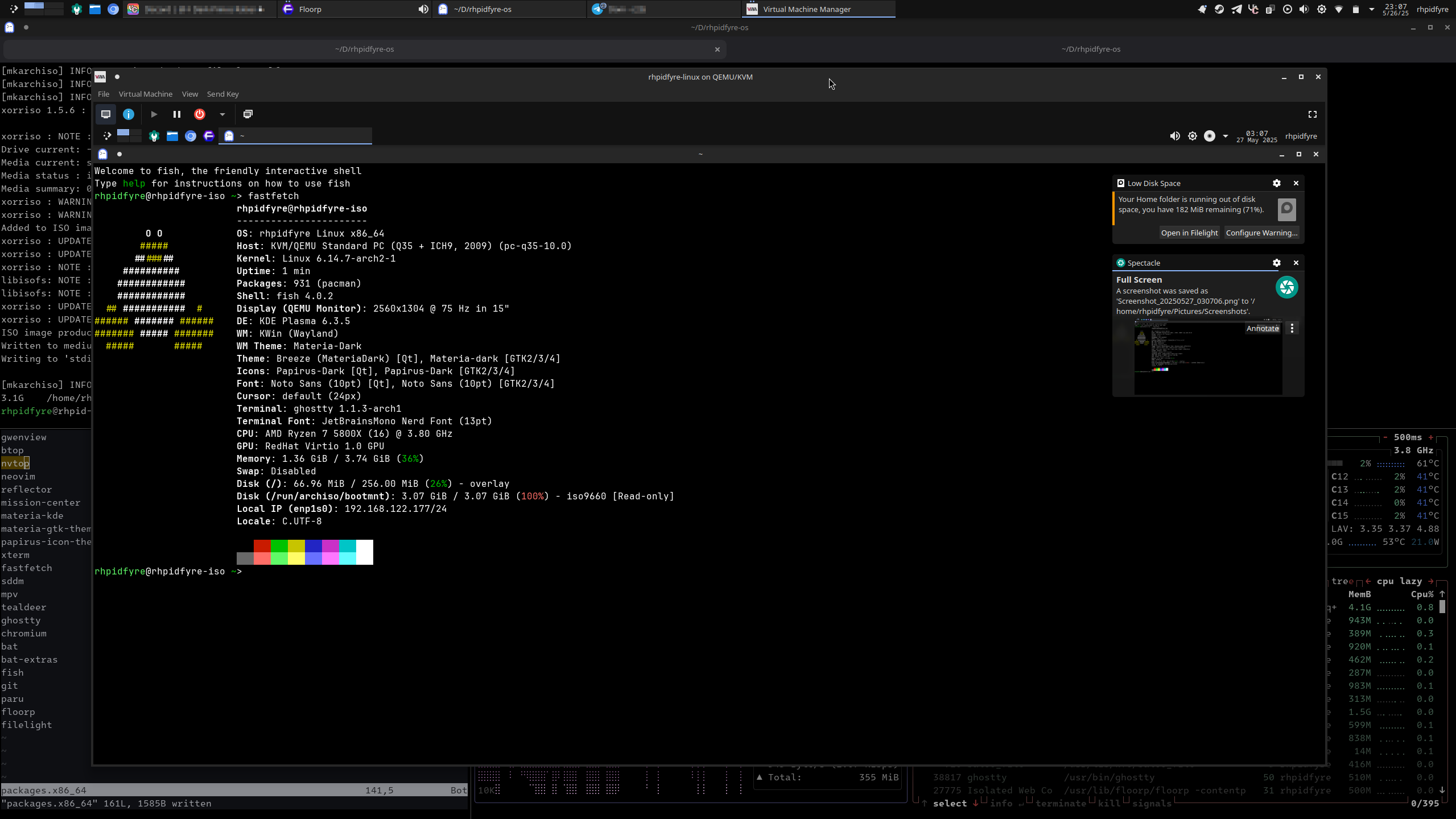Screen dimensions: 1456x819
Task: Open guest volume tray icon
Action: point(1175,136)
